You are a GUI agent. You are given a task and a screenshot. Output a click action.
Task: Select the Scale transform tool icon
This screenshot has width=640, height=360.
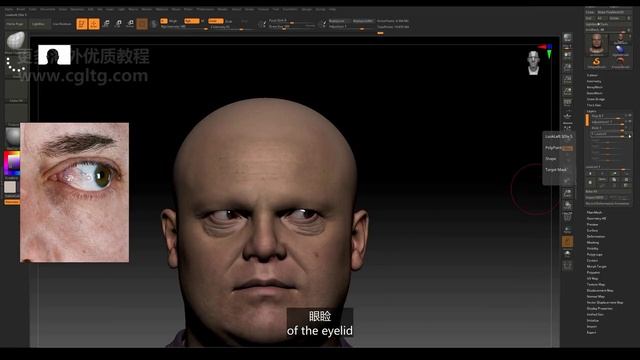[118, 24]
